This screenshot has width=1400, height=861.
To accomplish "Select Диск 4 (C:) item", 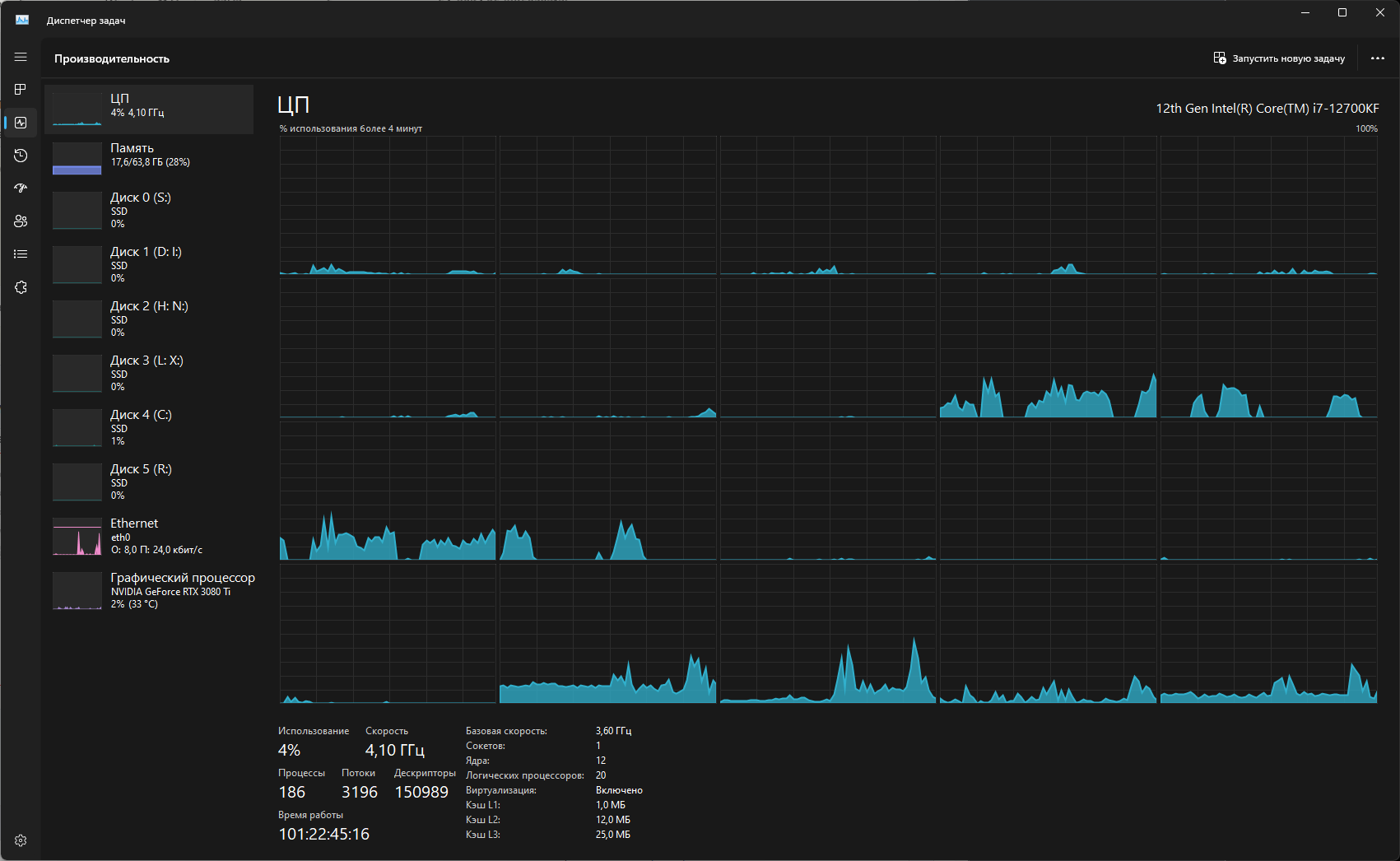I will pyautogui.click(x=149, y=427).
